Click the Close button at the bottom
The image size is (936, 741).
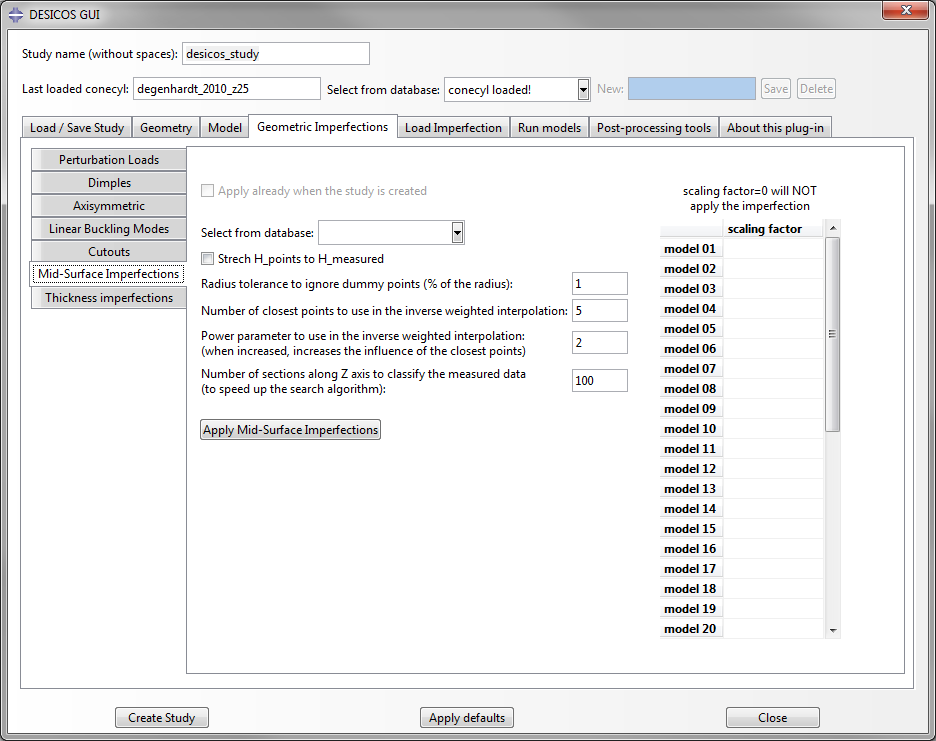point(772,718)
